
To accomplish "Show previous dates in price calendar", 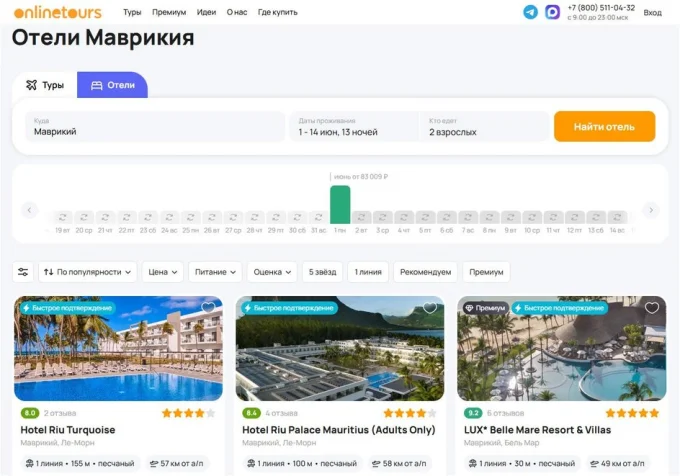I will [29, 210].
